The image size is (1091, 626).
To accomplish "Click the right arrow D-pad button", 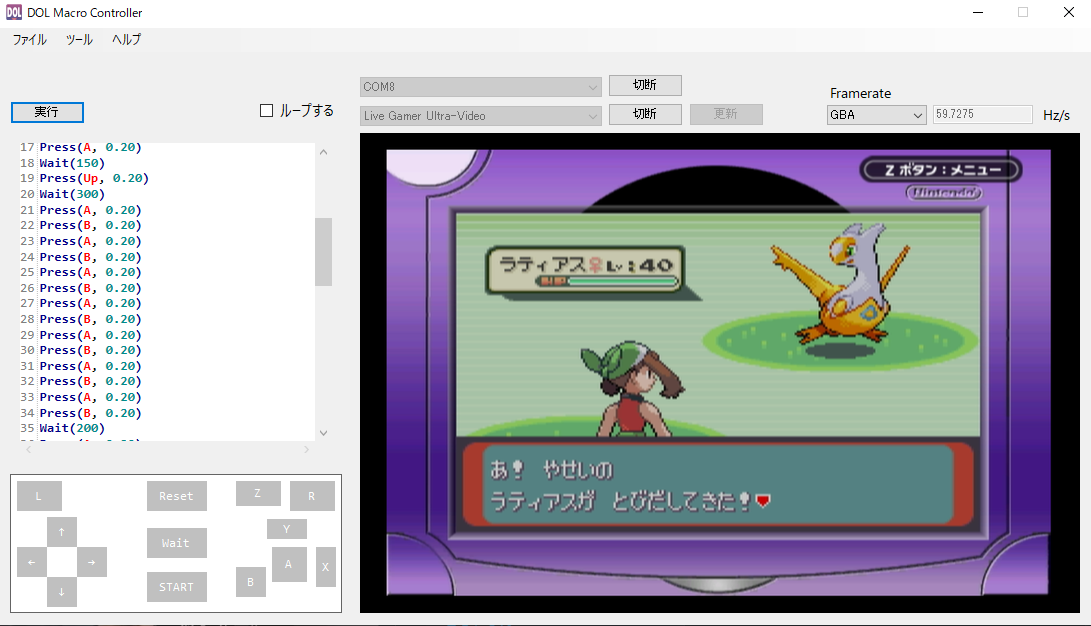I will (92, 562).
